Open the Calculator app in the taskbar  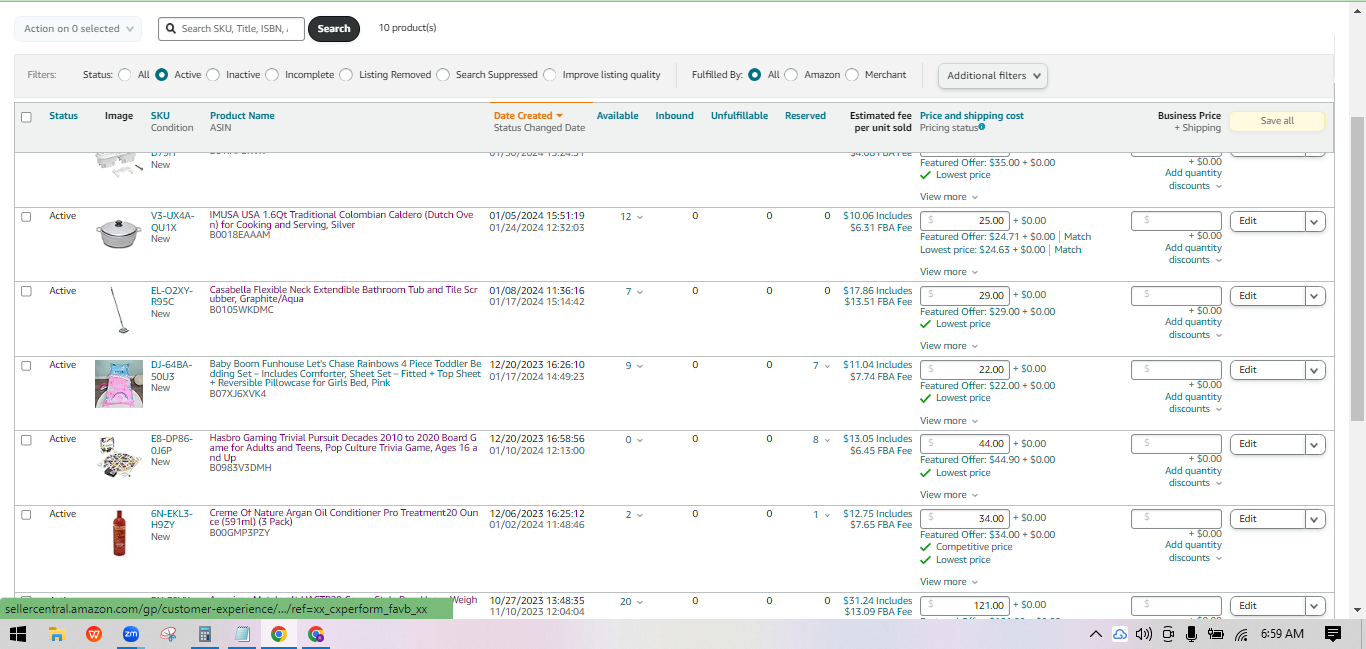pyautogui.click(x=205, y=634)
